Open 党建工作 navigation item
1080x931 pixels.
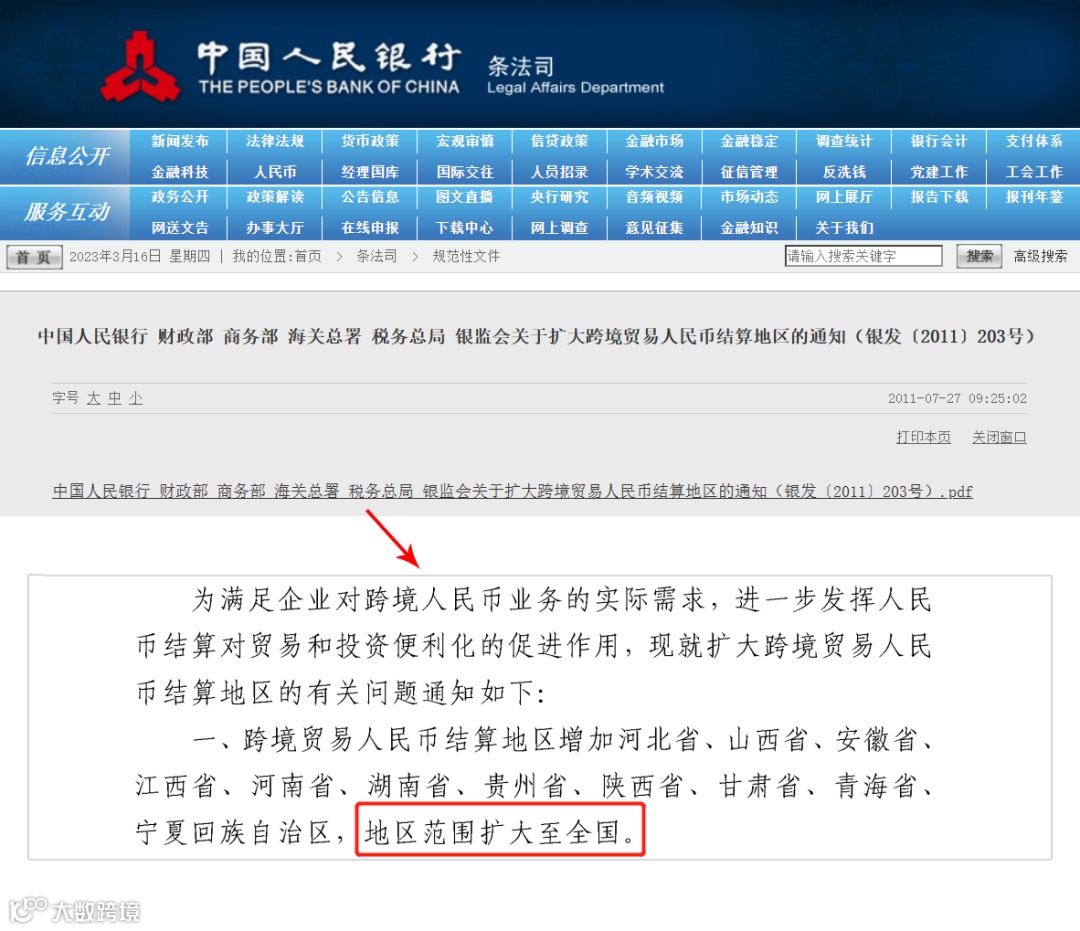(x=939, y=171)
